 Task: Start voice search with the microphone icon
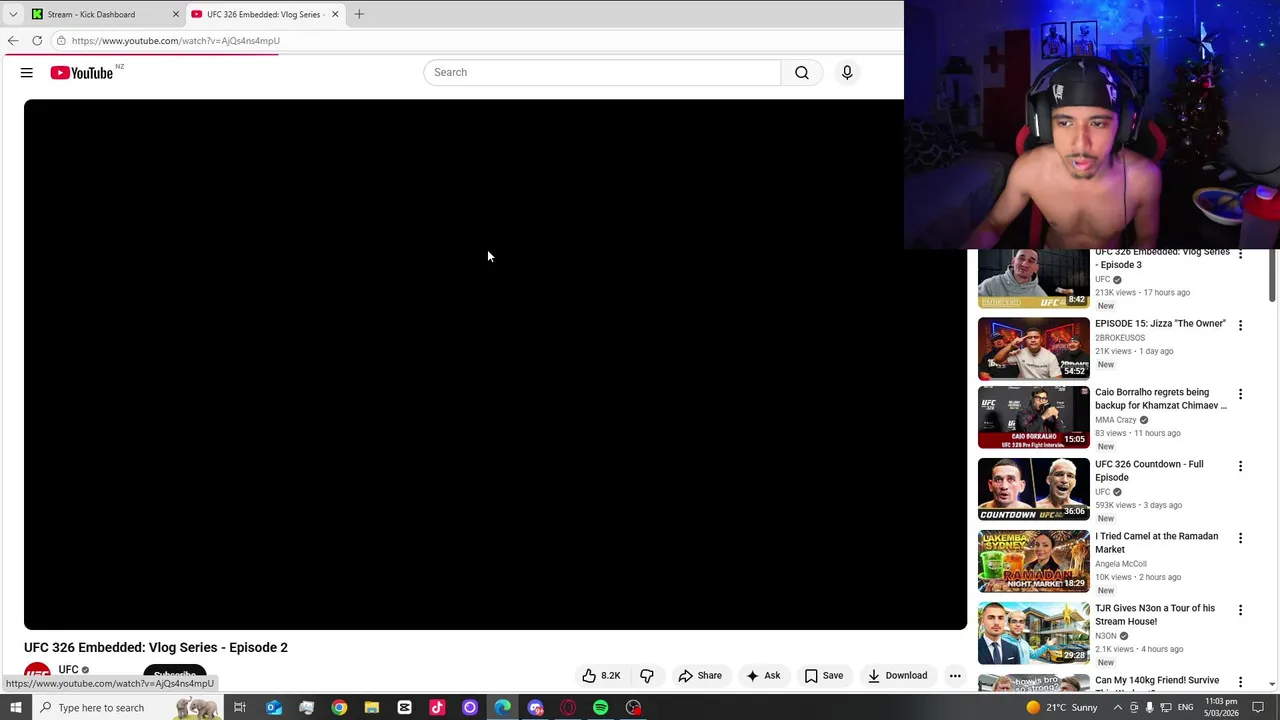tap(847, 72)
